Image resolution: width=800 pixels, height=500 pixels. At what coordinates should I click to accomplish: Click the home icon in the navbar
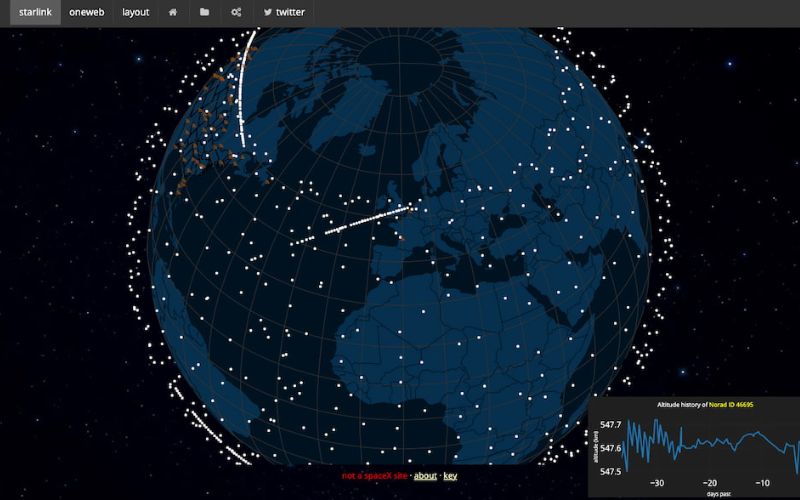173,12
